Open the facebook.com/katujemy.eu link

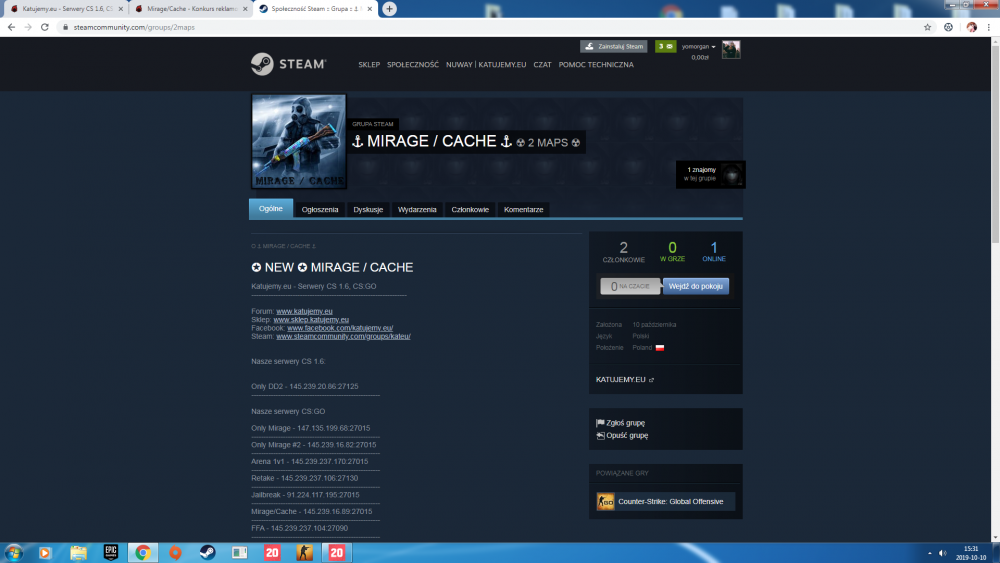(340, 328)
